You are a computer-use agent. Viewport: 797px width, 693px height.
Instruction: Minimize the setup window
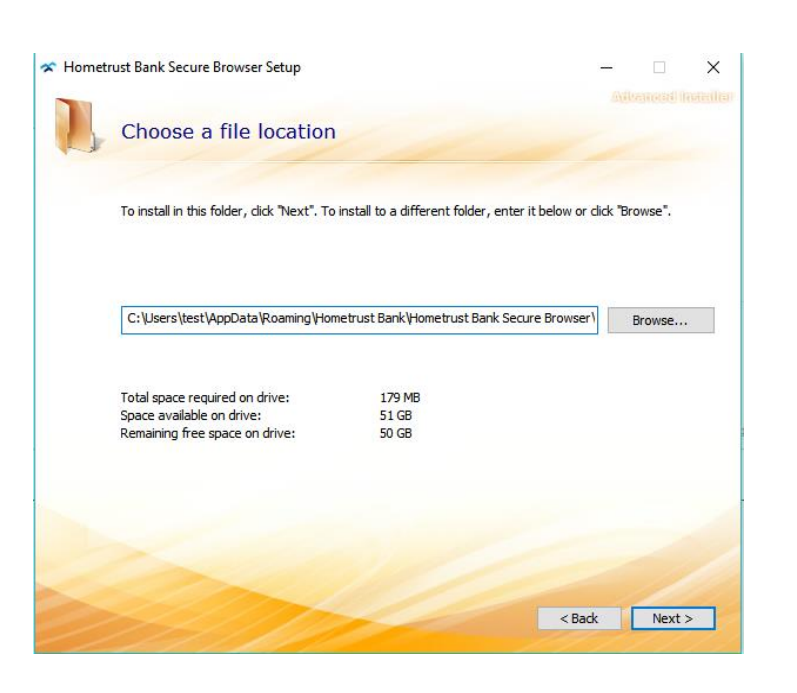coord(606,67)
